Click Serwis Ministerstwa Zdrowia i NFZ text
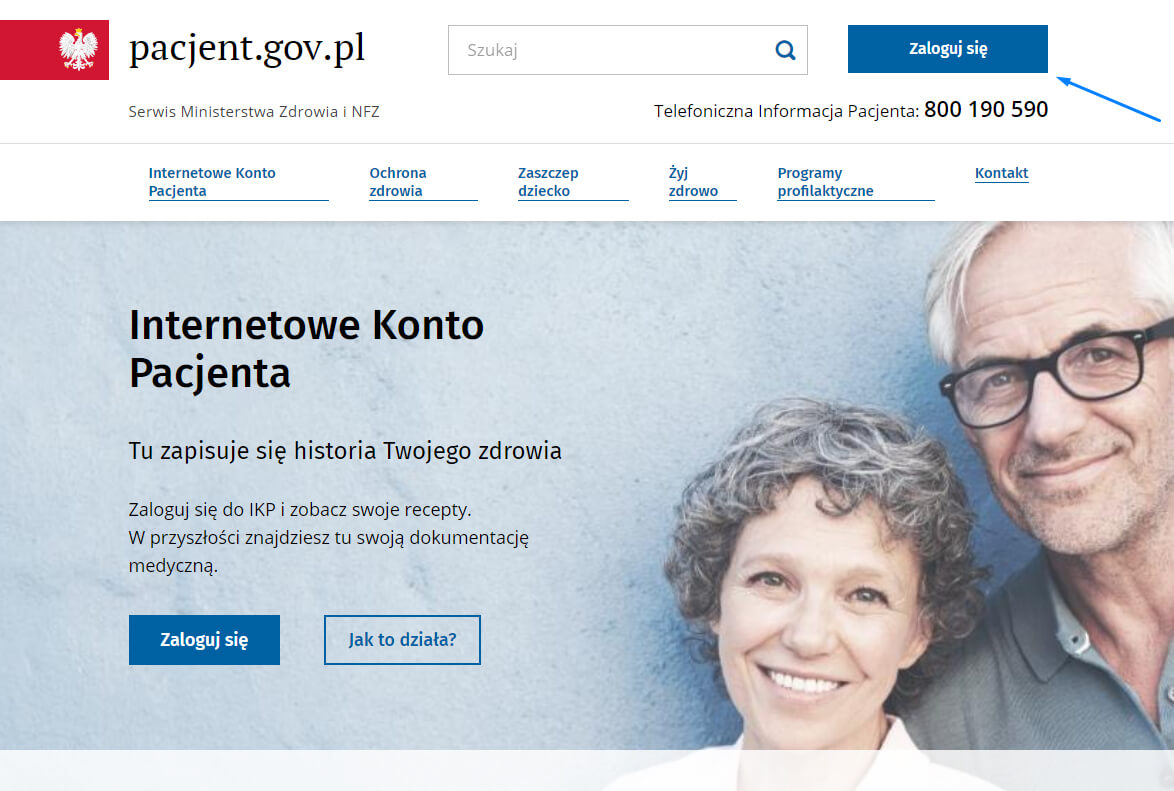 254,112
